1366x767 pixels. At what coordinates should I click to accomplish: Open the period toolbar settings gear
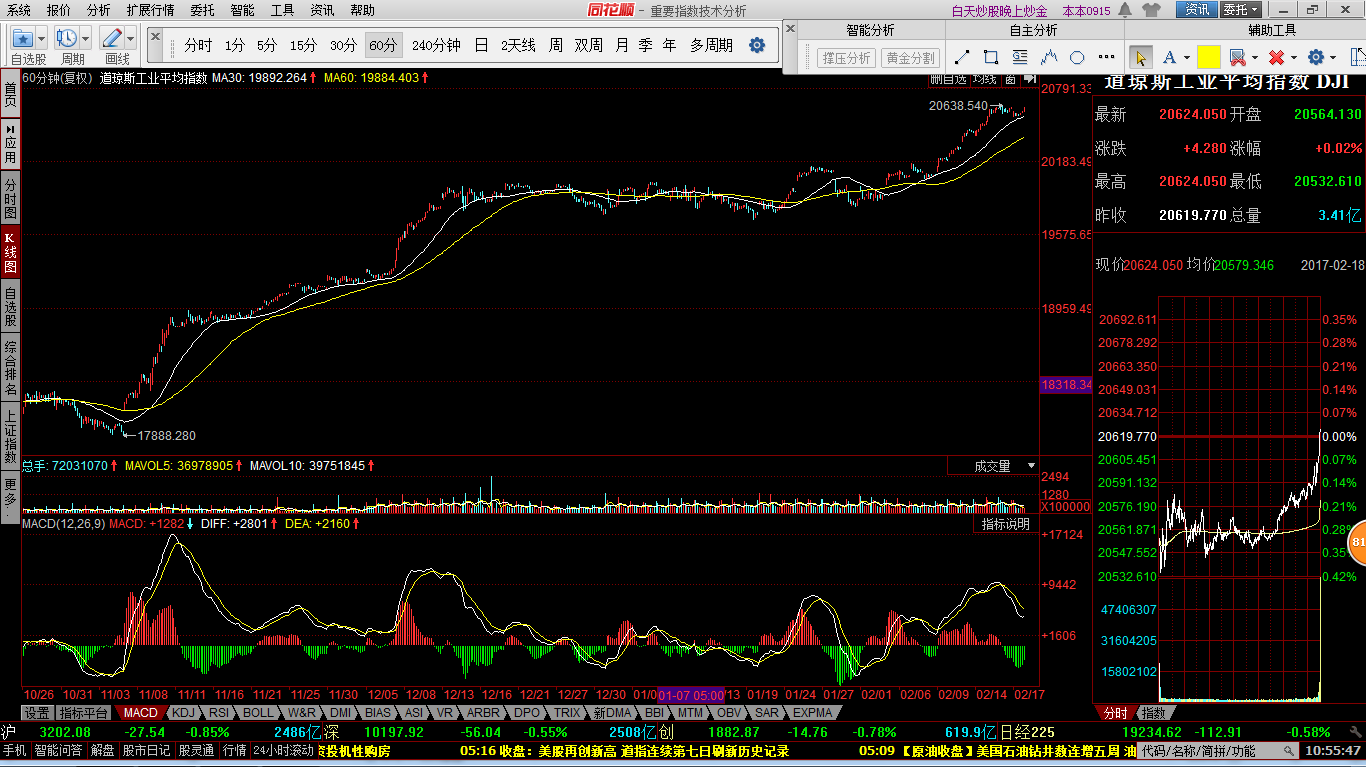757,45
